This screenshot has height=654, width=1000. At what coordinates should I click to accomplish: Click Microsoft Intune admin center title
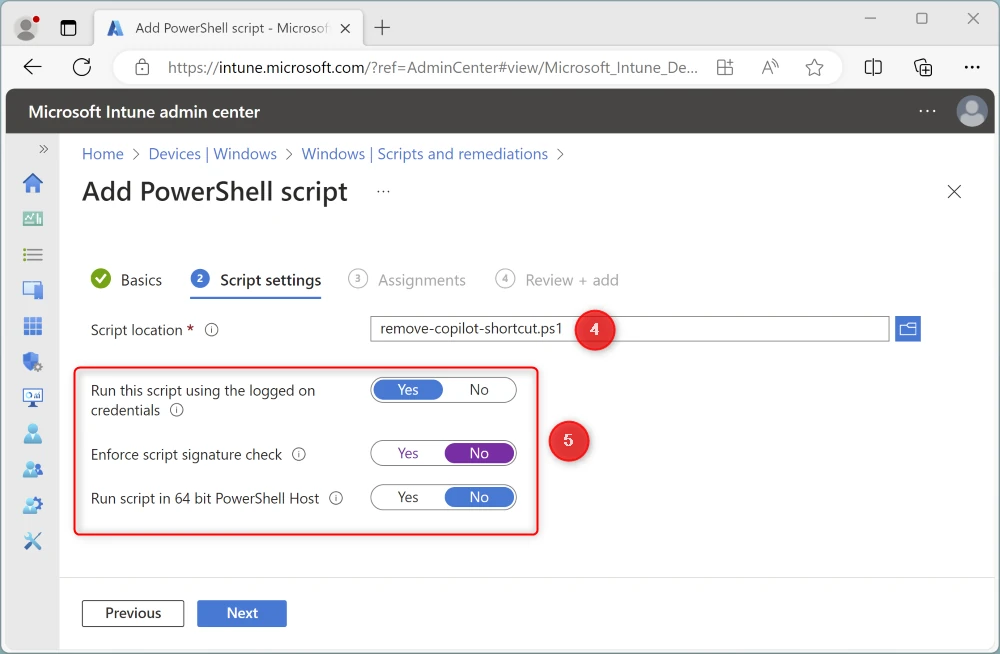tap(144, 112)
